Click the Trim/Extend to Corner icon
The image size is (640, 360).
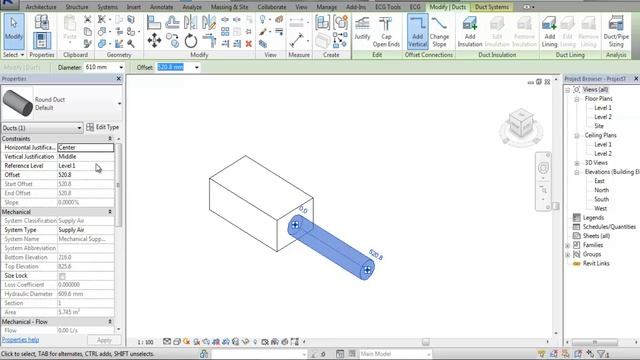click(x=209, y=41)
